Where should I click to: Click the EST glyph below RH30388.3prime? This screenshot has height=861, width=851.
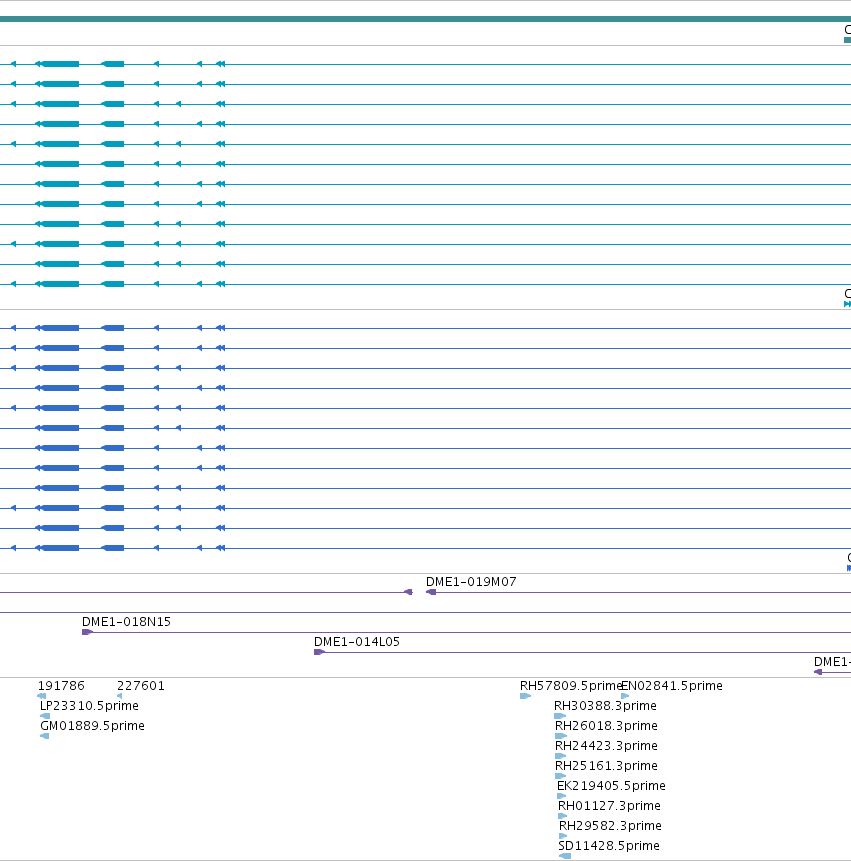(560, 716)
